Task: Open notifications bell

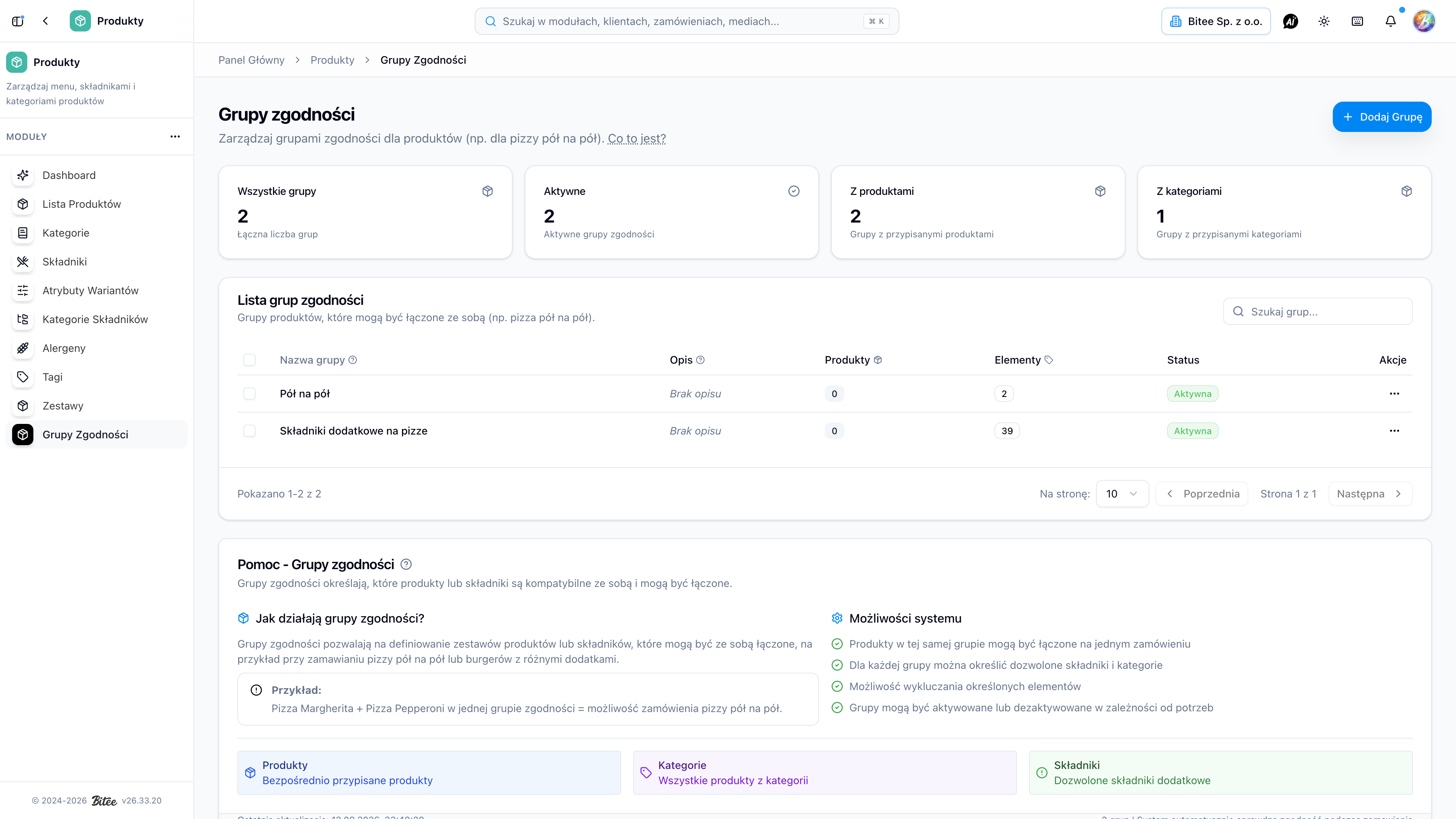Action: (x=1390, y=22)
